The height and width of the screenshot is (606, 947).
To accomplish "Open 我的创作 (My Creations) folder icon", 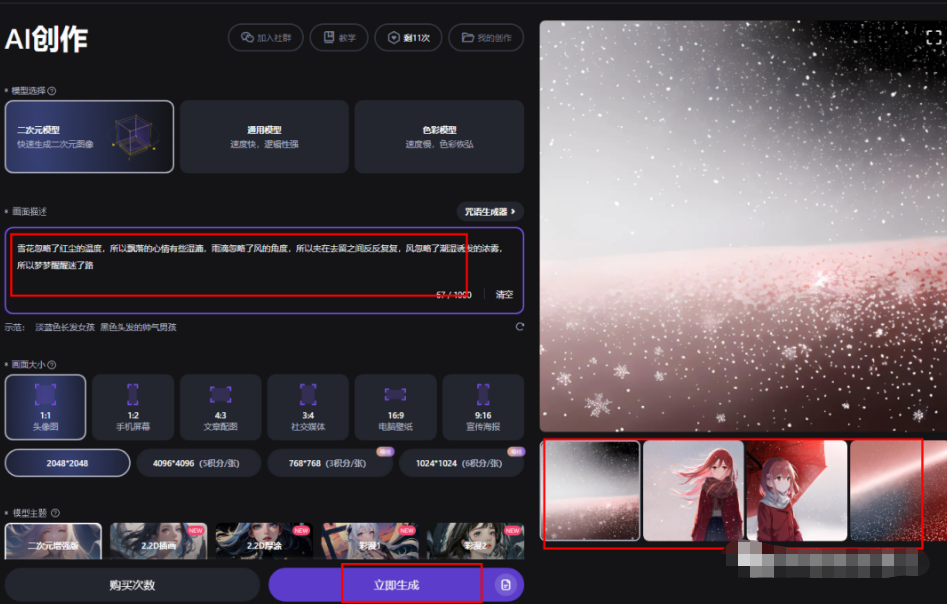I will [466, 37].
